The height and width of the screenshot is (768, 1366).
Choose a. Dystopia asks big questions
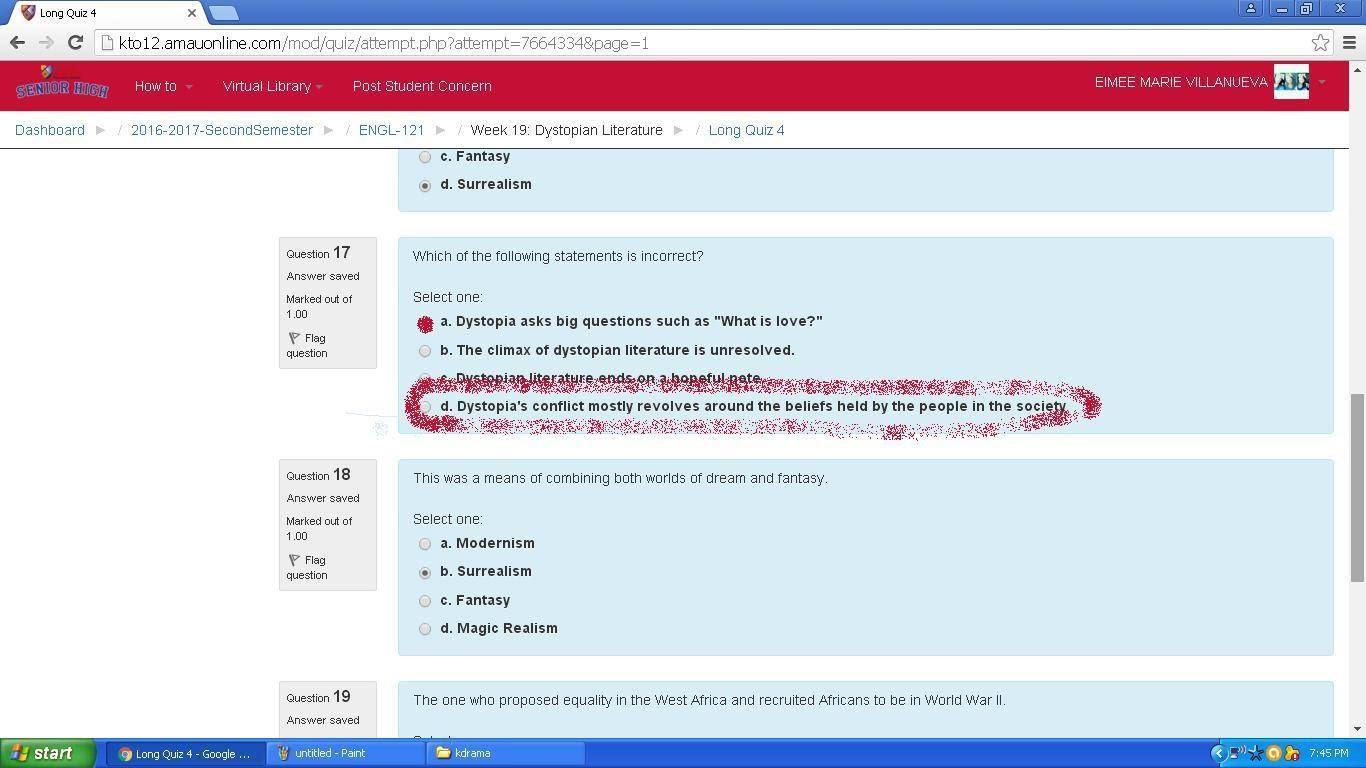coord(425,323)
